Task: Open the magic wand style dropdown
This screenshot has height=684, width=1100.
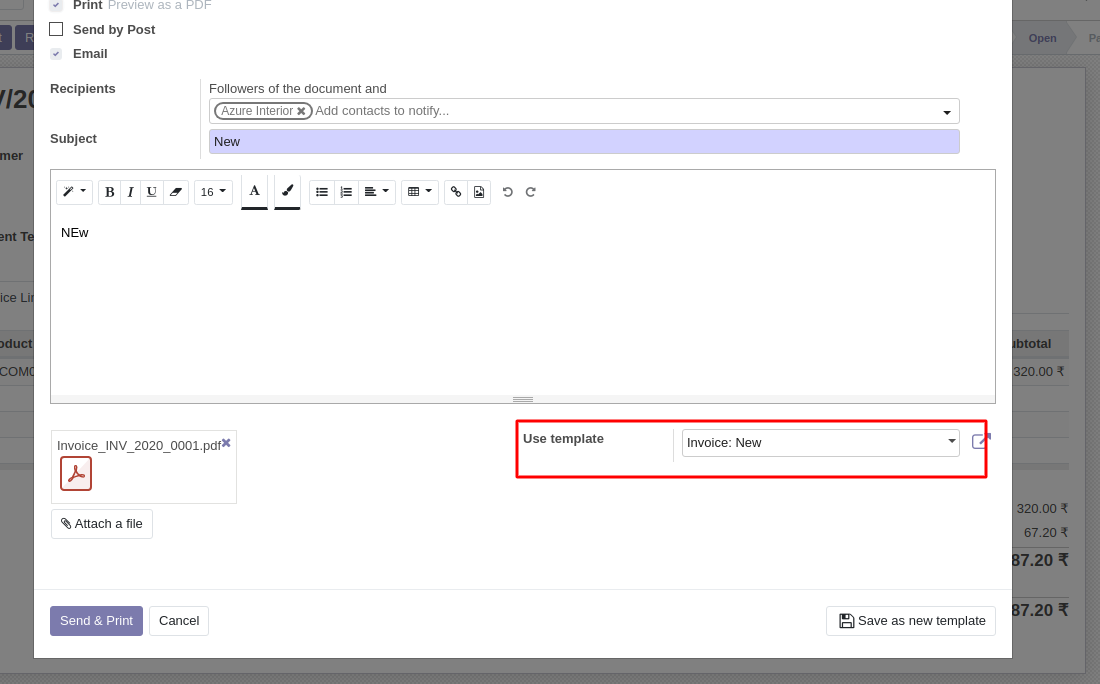Action: 74,192
